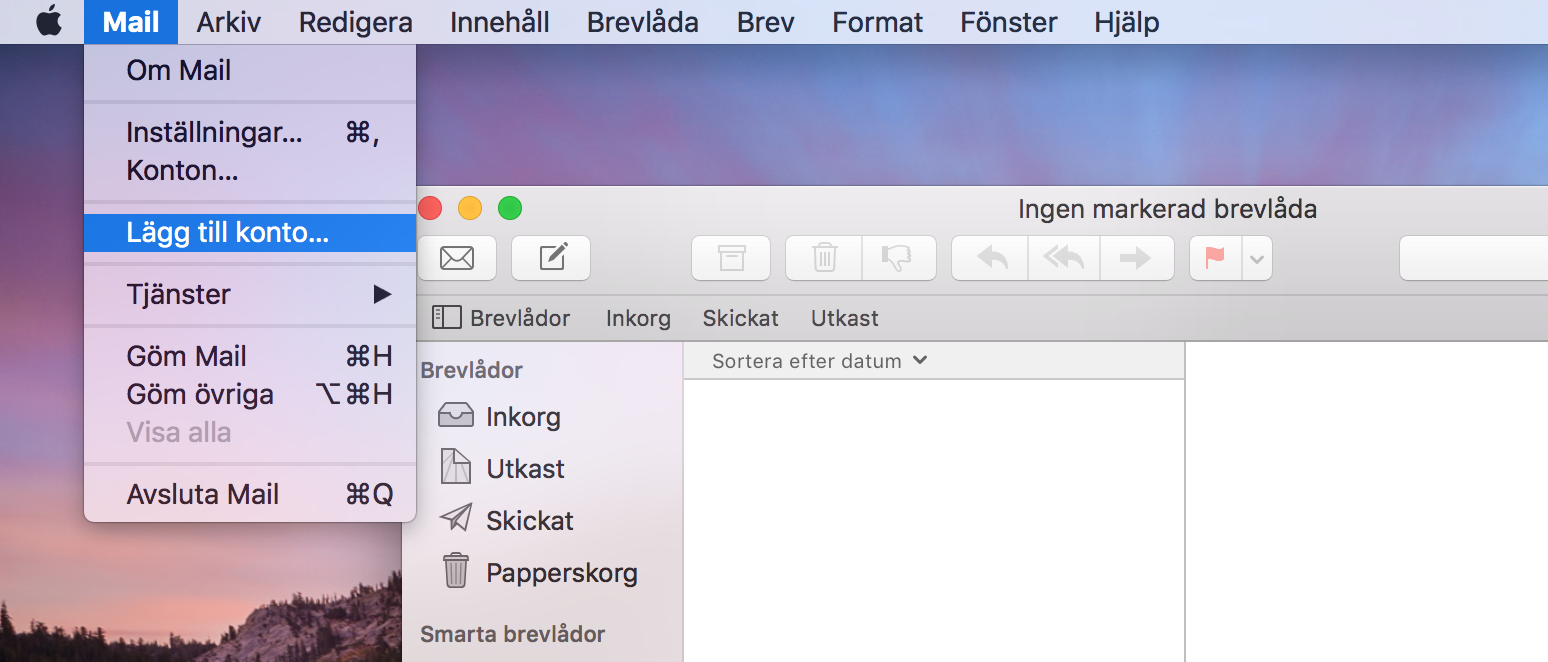Image resolution: width=1548 pixels, height=662 pixels.
Task: Click the window title Ingen markerad brevlåda
Action: (x=1167, y=209)
